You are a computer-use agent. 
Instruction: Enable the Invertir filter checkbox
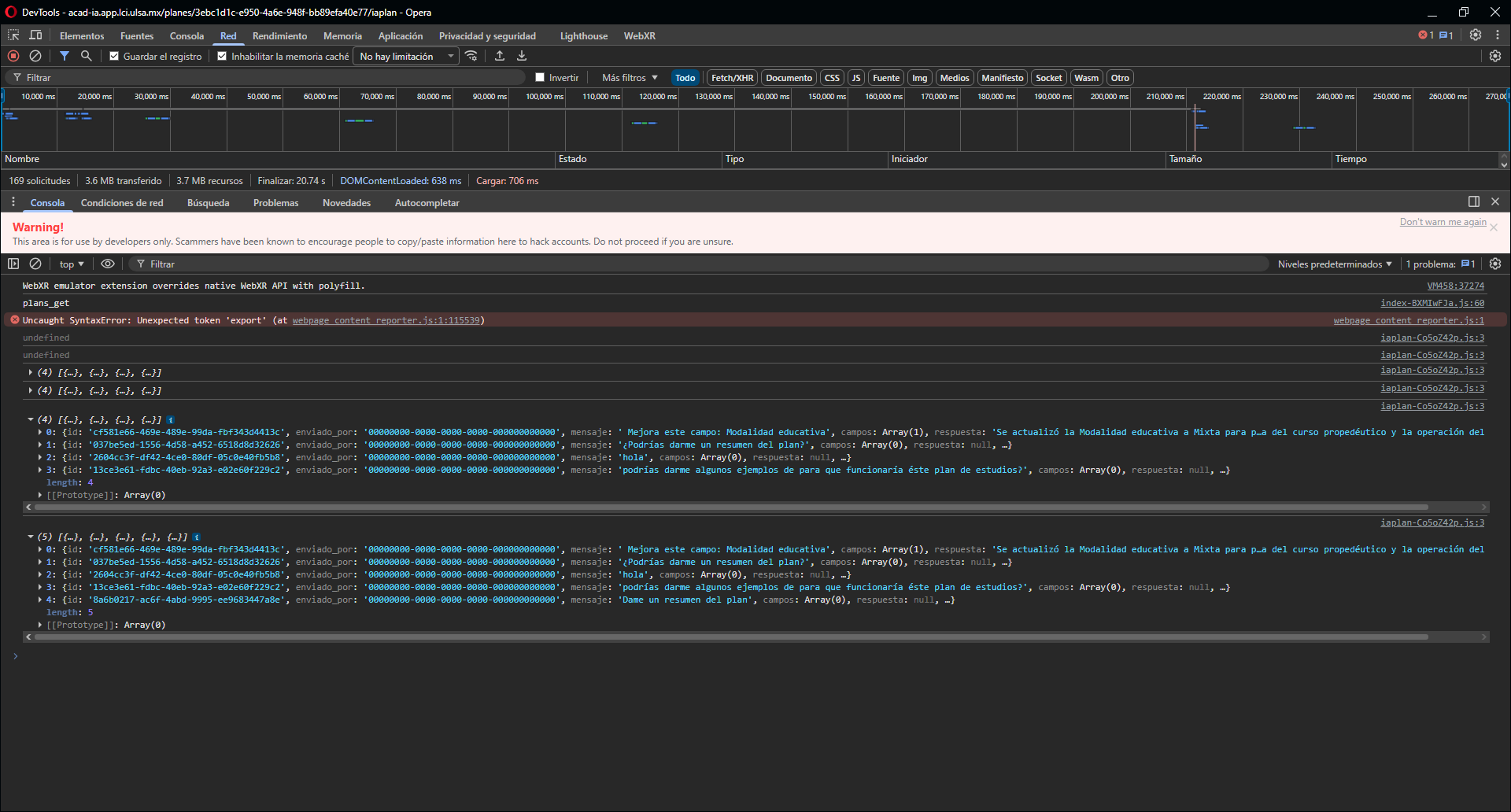click(540, 78)
